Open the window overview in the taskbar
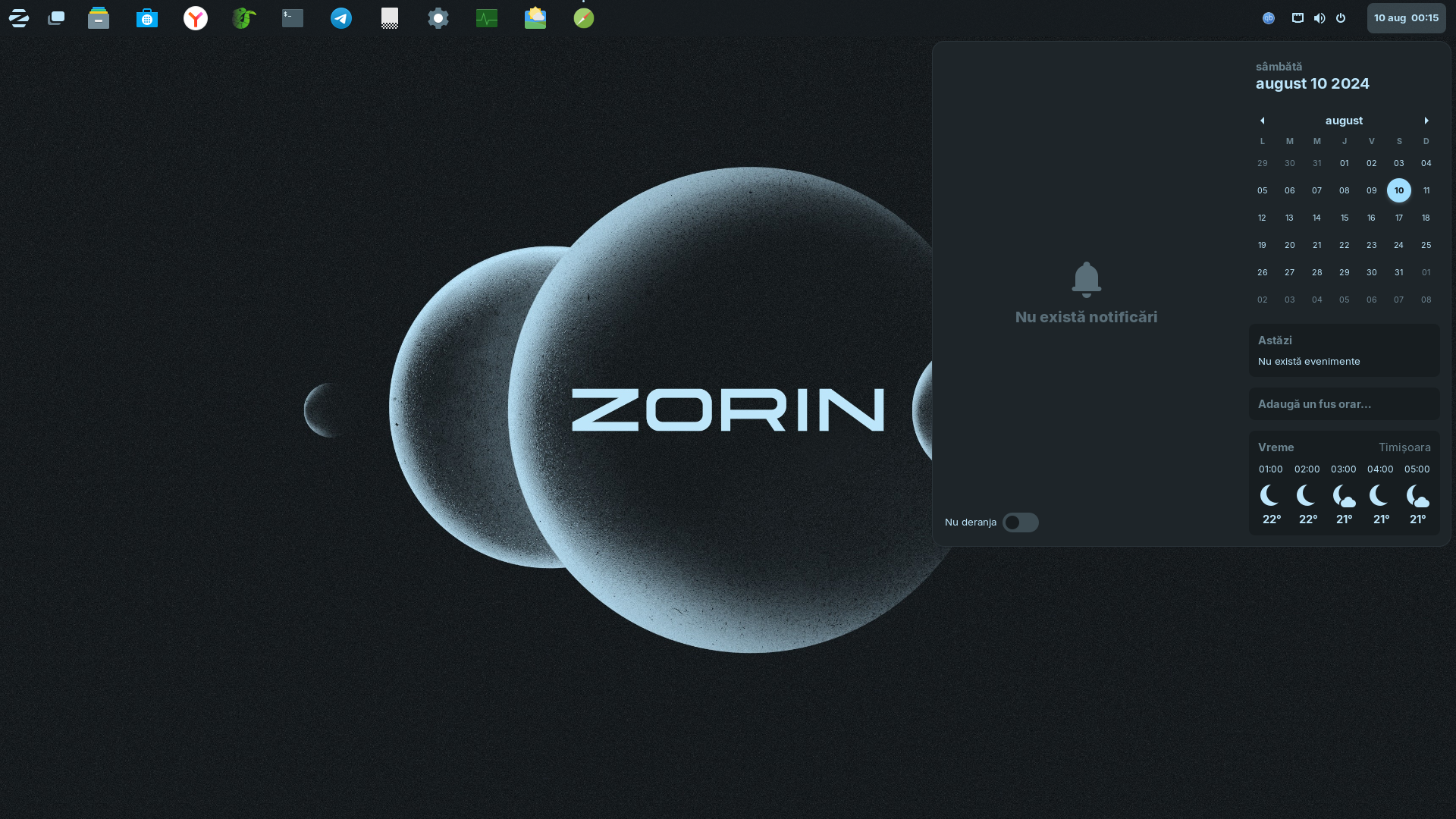Viewport: 1456px width, 819px height. (x=56, y=18)
